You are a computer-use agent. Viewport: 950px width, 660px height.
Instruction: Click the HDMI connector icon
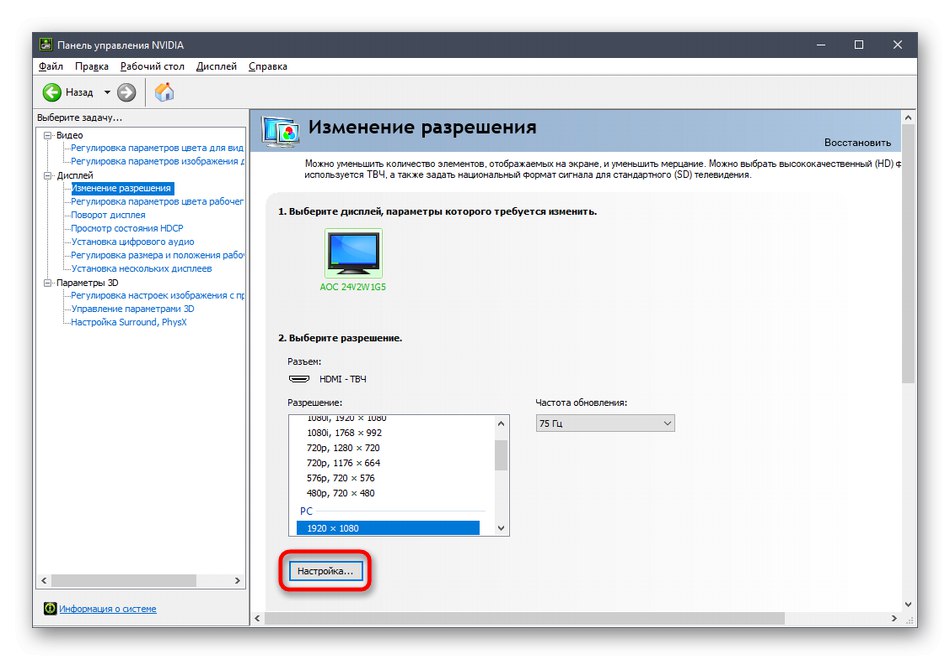pyautogui.click(x=299, y=379)
